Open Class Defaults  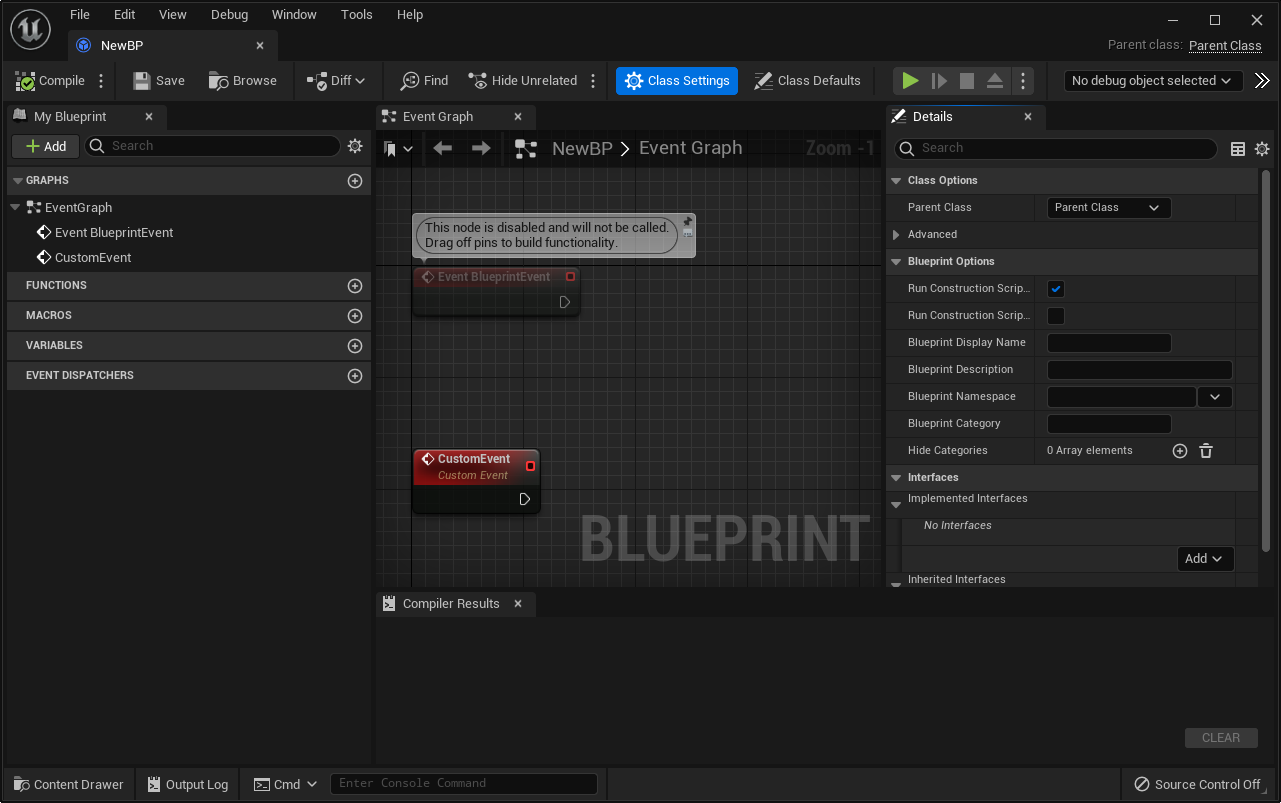807,81
